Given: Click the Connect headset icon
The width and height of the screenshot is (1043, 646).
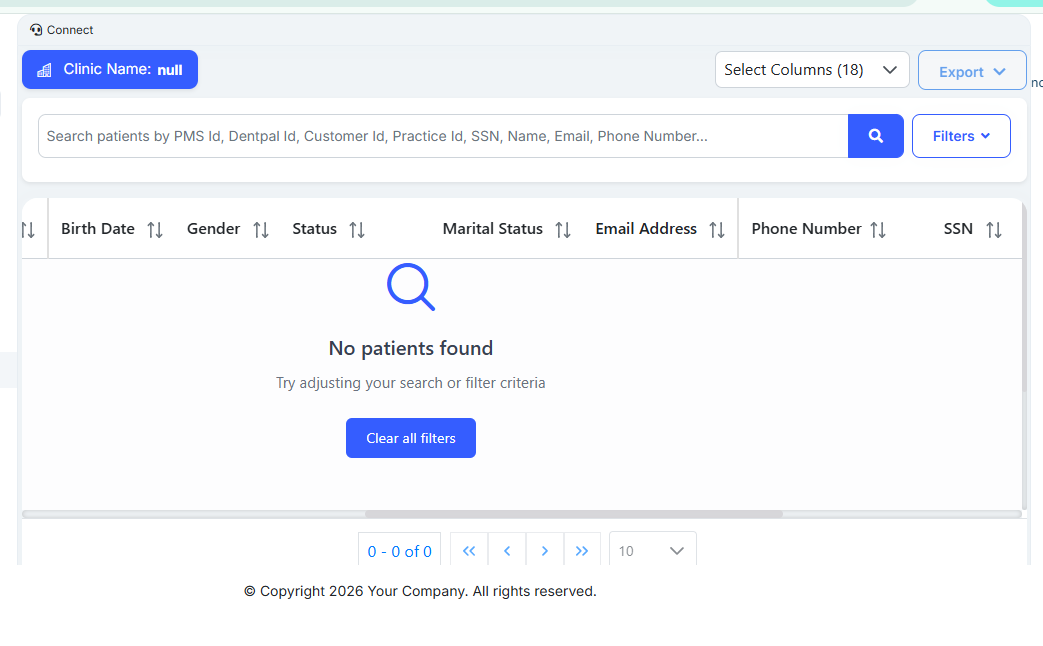Looking at the screenshot, I should [x=37, y=30].
